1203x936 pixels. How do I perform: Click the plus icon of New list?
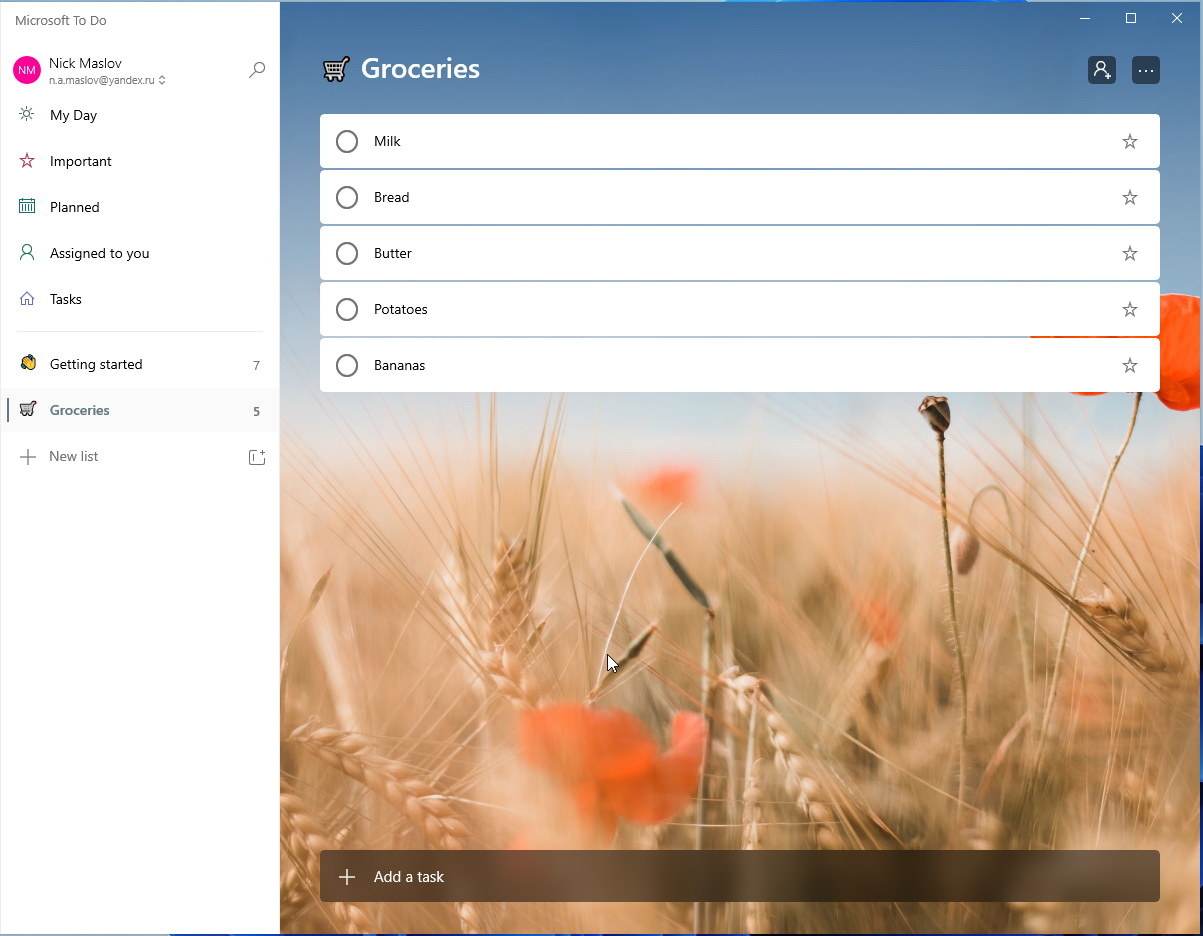[28, 457]
